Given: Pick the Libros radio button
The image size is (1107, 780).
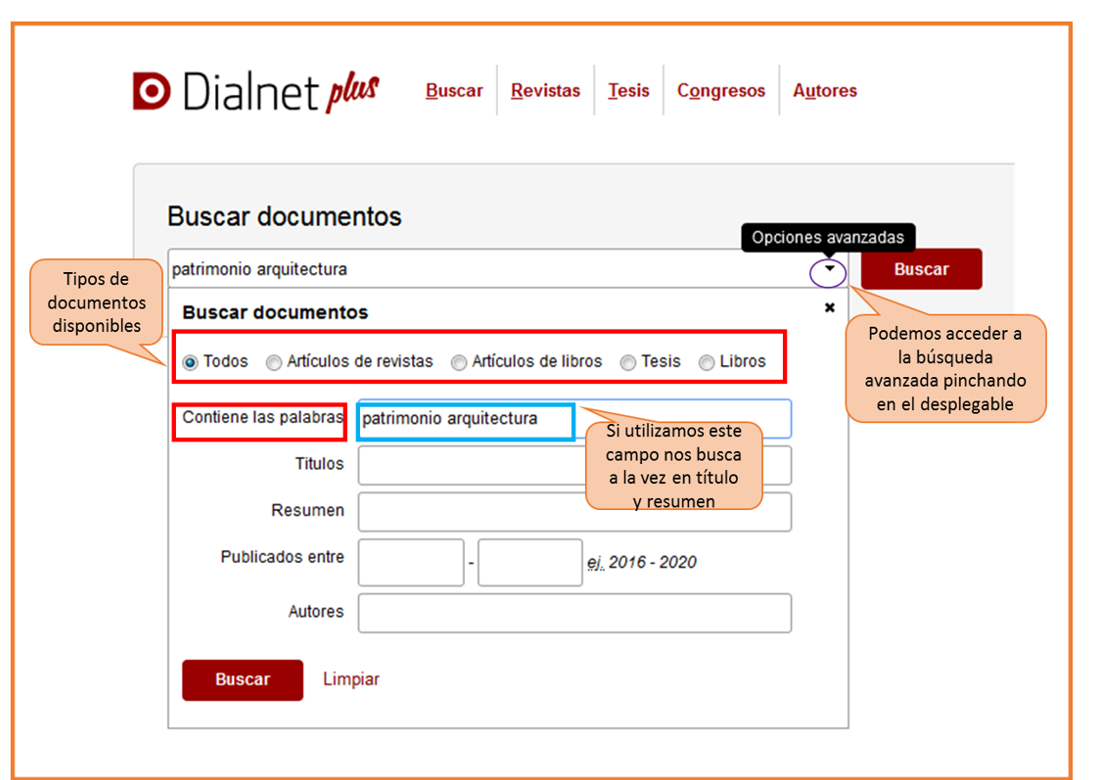Looking at the screenshot, I should pyautogui.click(x=707, y=363).
